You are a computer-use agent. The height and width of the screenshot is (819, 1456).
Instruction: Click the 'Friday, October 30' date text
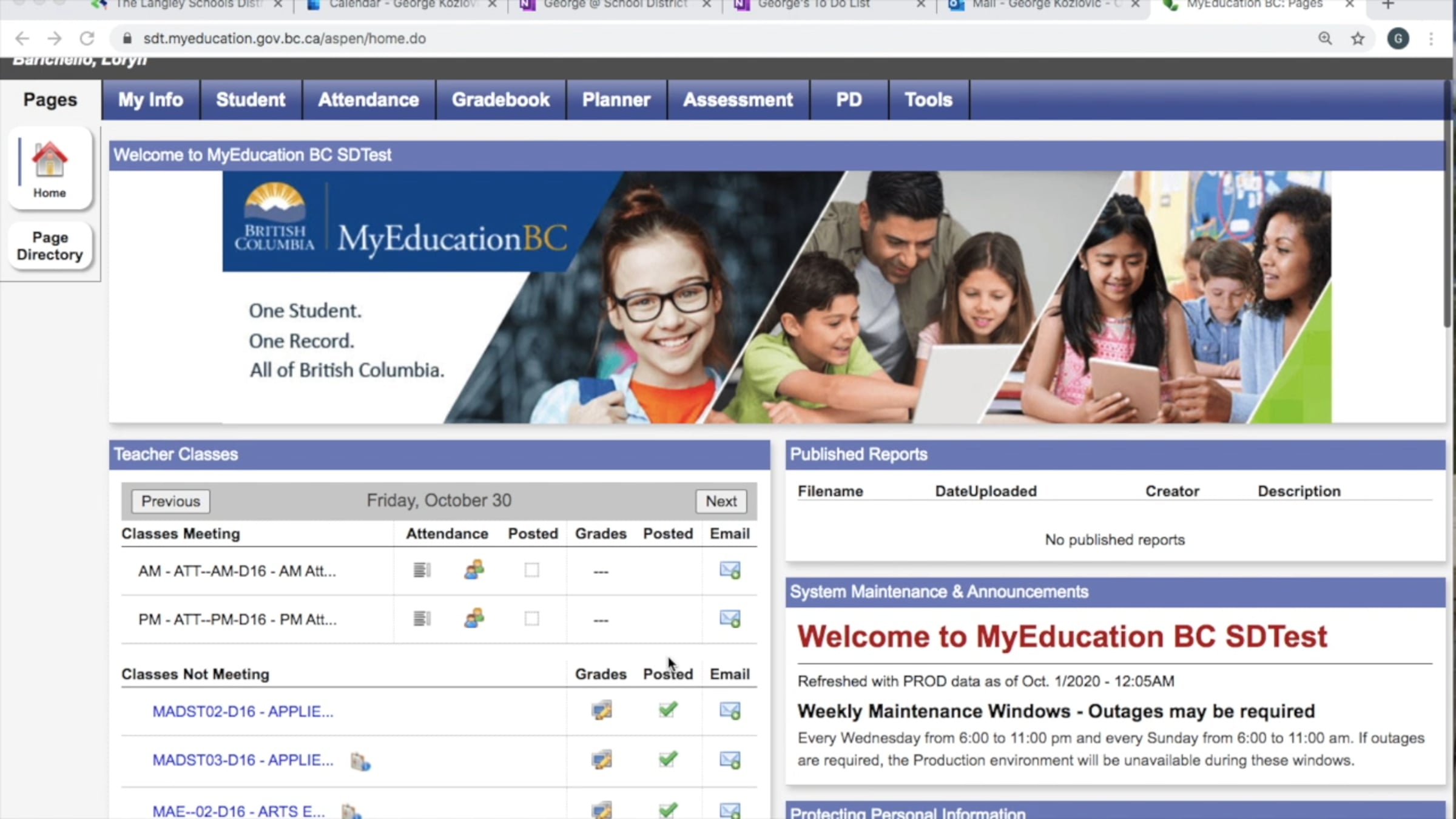click(439, 500)
